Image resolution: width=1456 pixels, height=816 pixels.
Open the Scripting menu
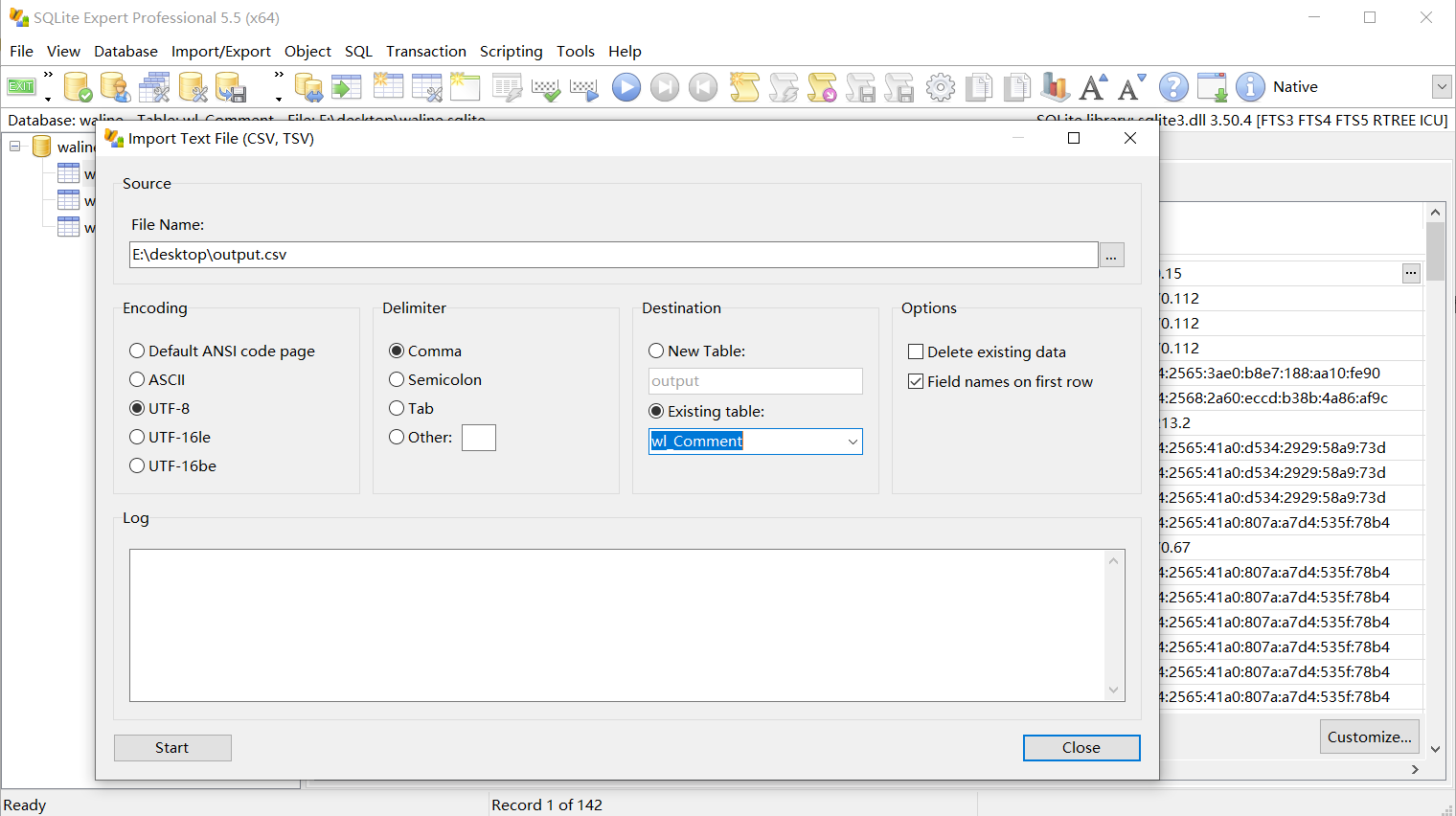pos(511,52)
